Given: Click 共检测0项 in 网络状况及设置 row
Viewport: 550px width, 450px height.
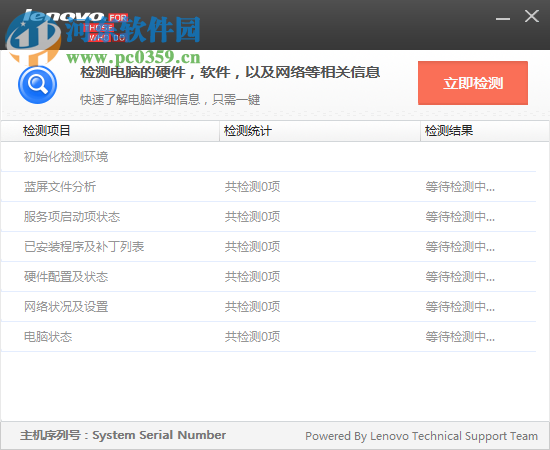Looking at the screenshot, I should point(252,307).
